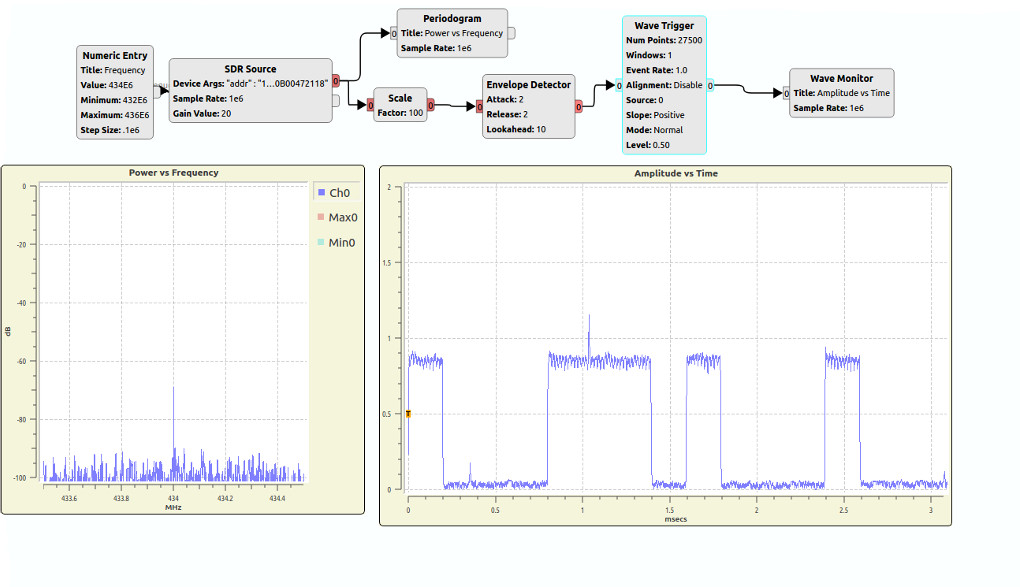
Task: Select the Periodogram block title
Action: tap(452, 18)
